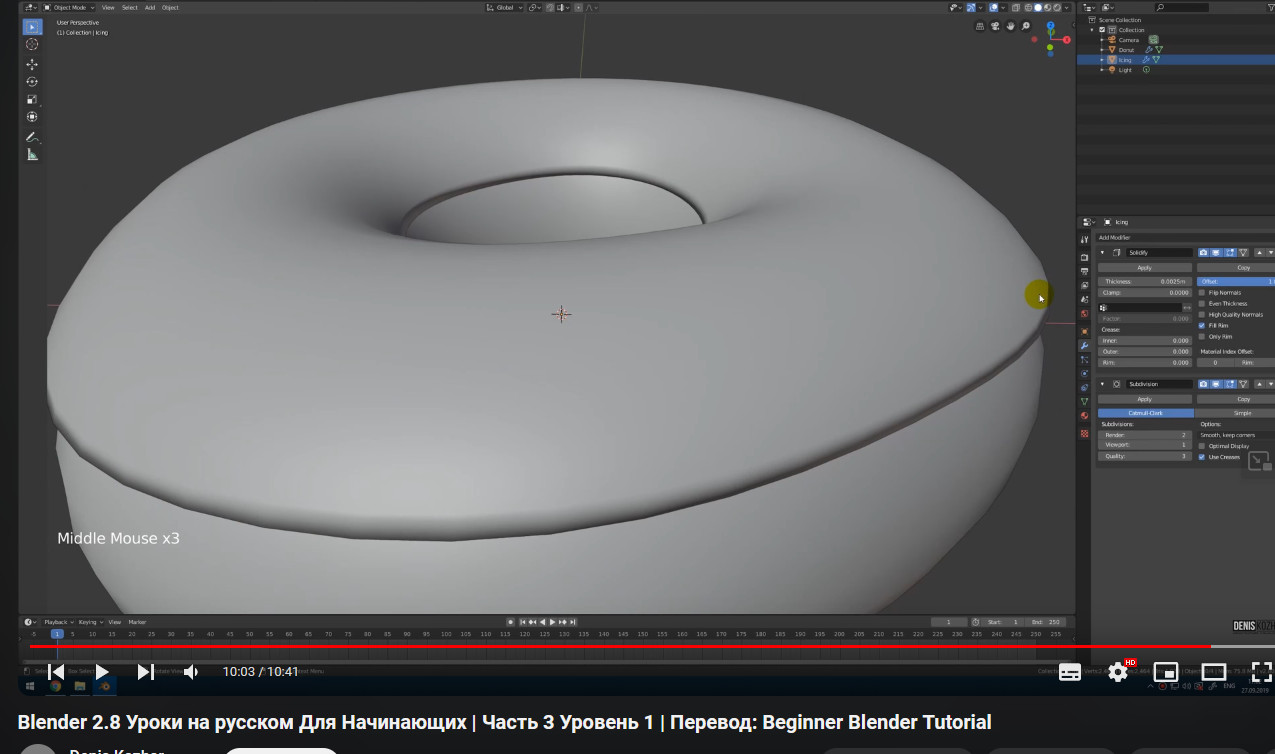Image resolution: width=1275 pixels, height=754 pixels.
Task: Enable Even Thickness checkbox
Action: click(1202, 303)
